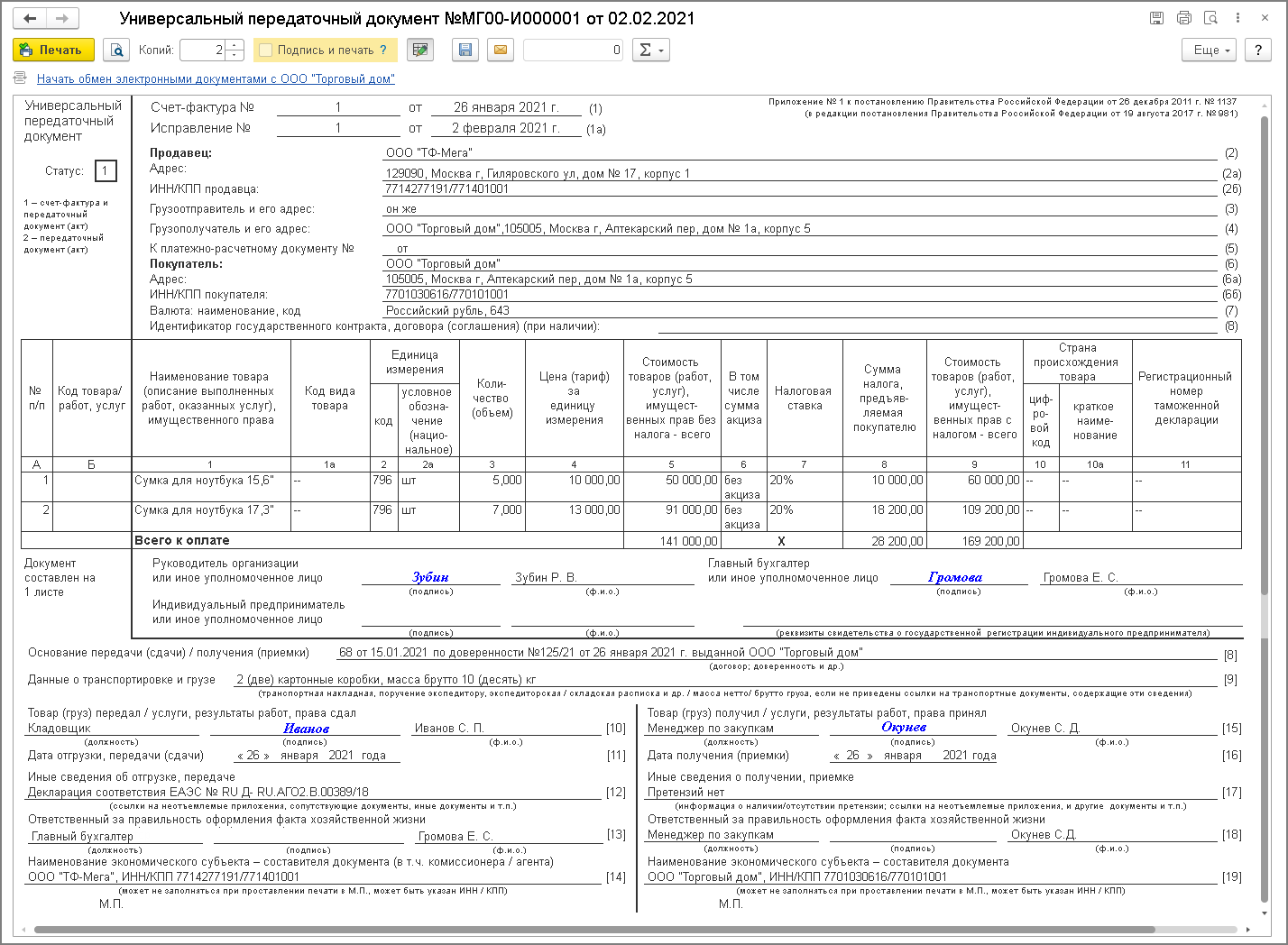Select the он же shipper text

click(x=401, y=209)
